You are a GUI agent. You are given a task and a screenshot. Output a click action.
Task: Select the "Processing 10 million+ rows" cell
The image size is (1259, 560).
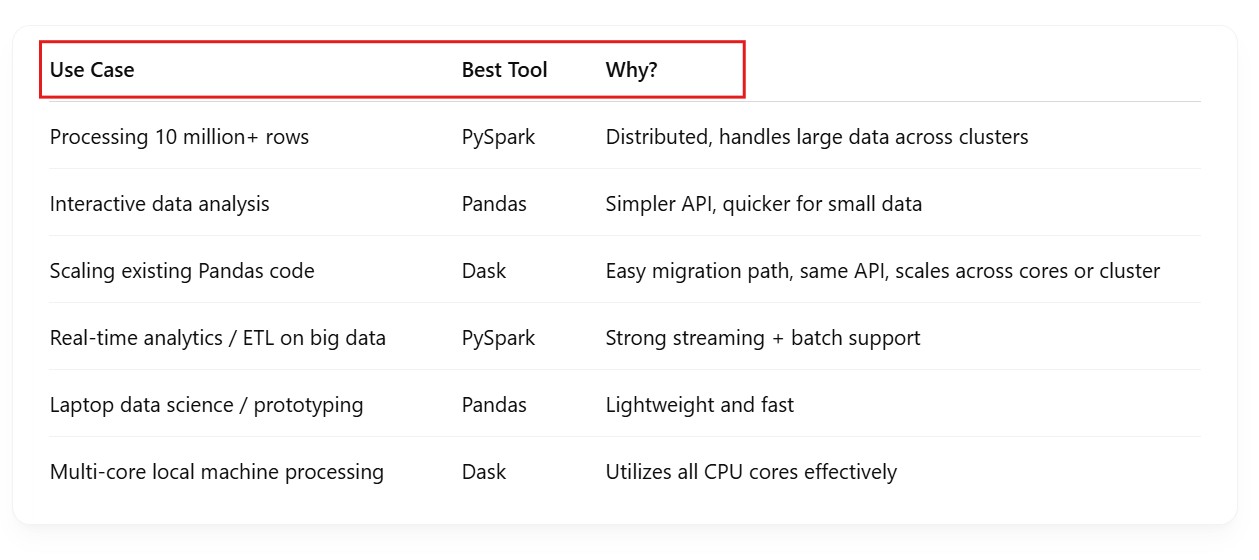(x=179, y=137)
